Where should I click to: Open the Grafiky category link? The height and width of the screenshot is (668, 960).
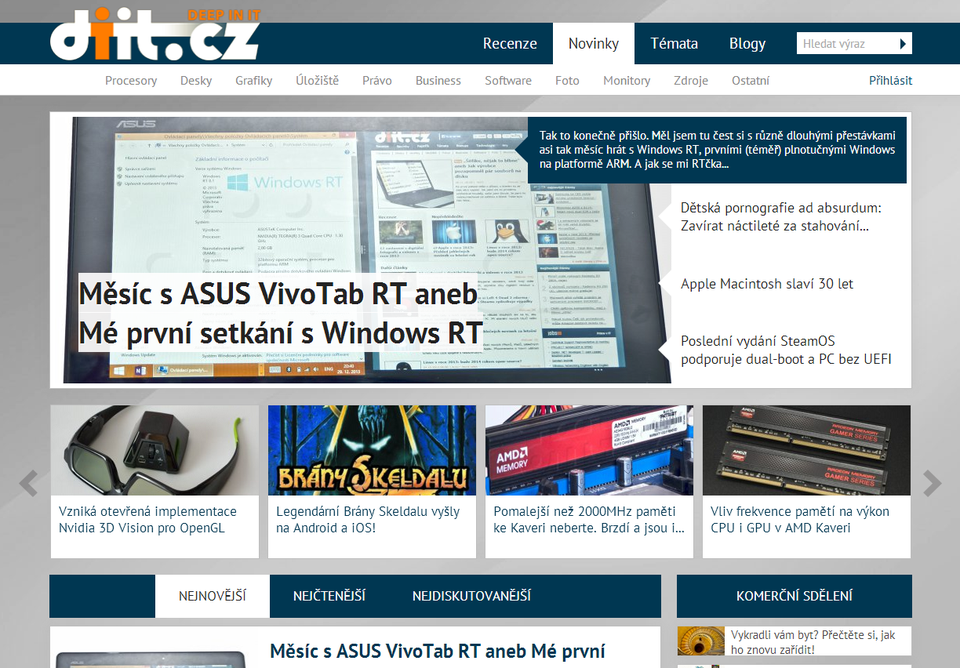coord(254,81)
